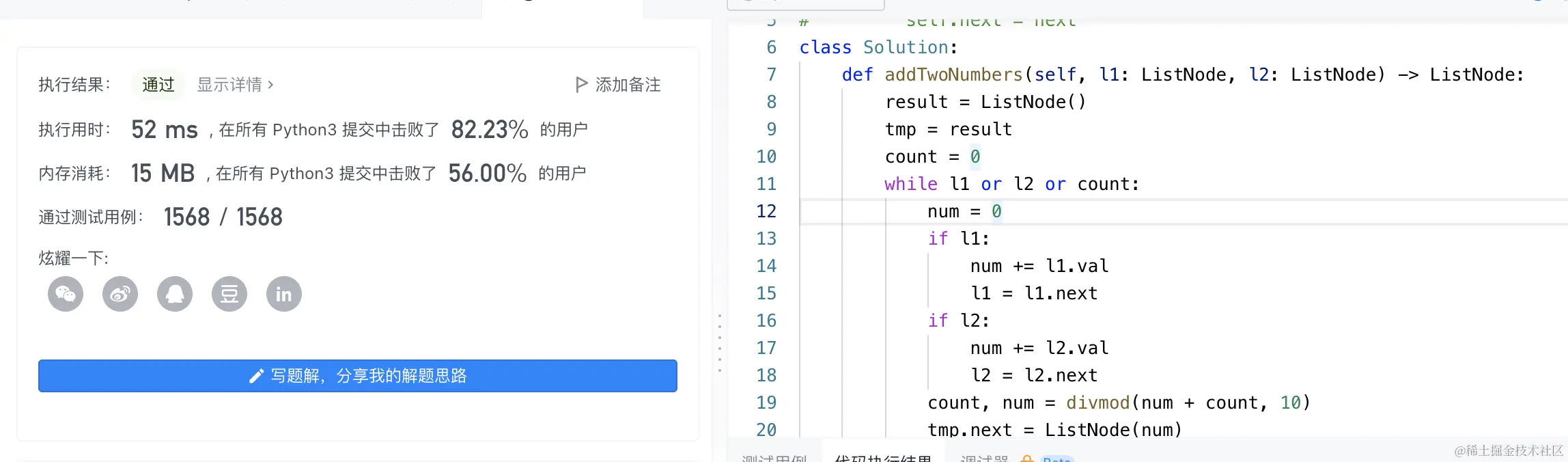Click the flag icon beside 添加备注

(x=581, y=84)
